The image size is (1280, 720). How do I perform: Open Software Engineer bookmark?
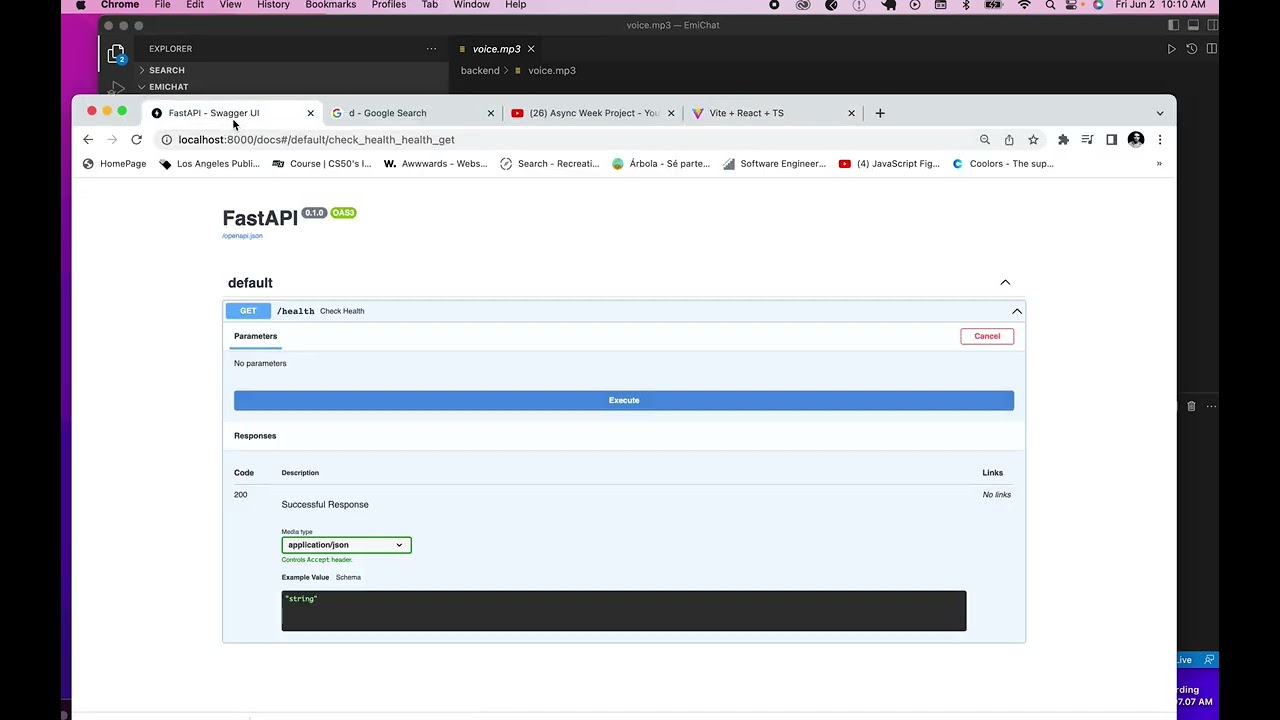point(774,164)
